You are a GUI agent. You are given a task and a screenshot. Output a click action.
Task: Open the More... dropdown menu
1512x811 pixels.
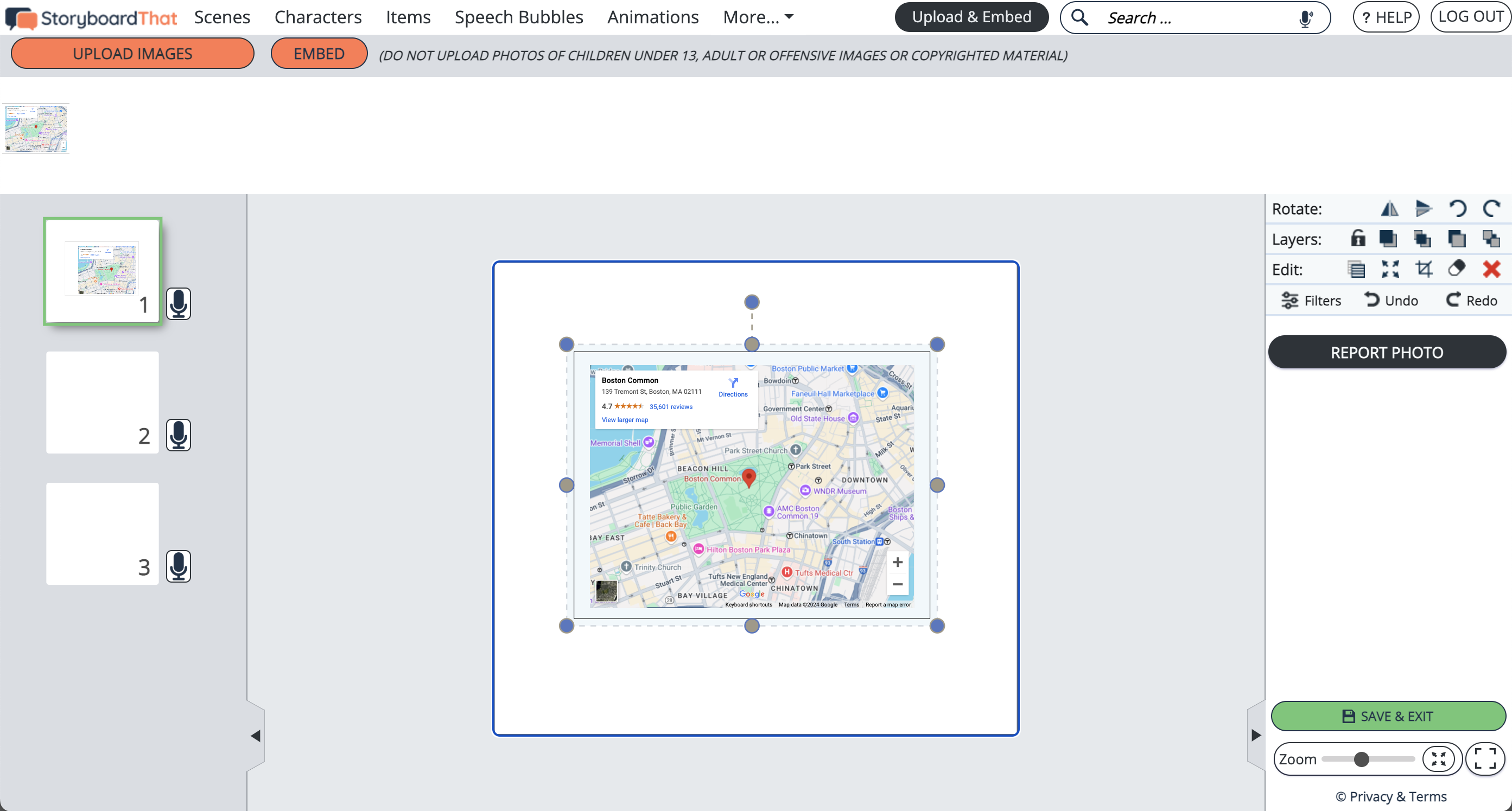[758, 17]
